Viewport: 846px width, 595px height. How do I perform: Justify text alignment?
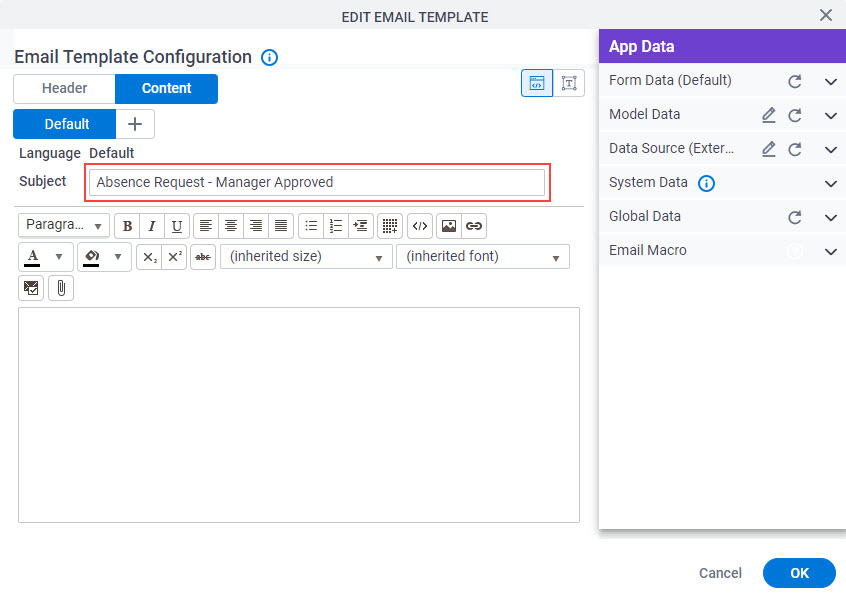coord(281,226)
